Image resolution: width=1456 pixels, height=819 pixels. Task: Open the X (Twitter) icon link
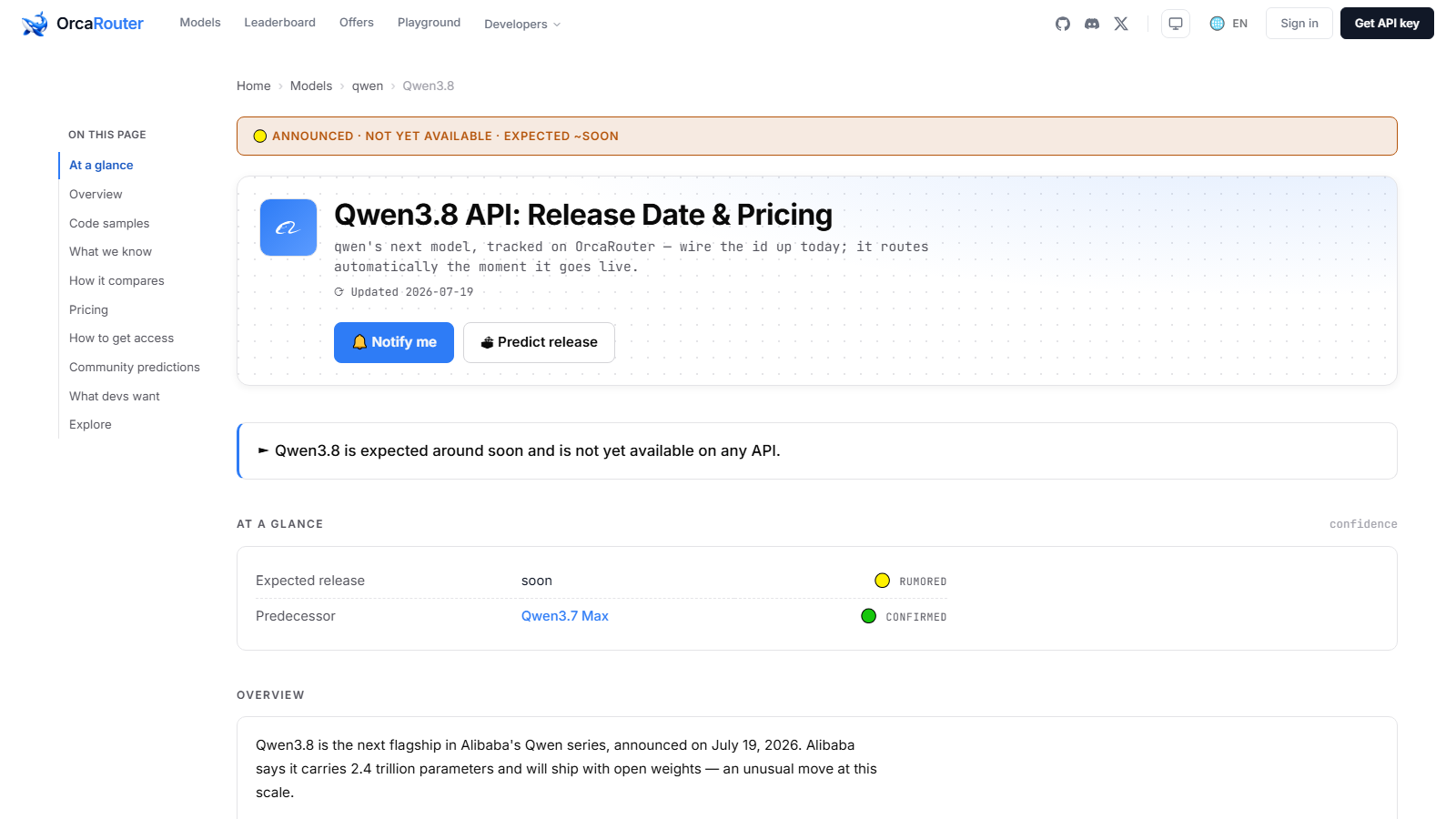coord(1121,24)
